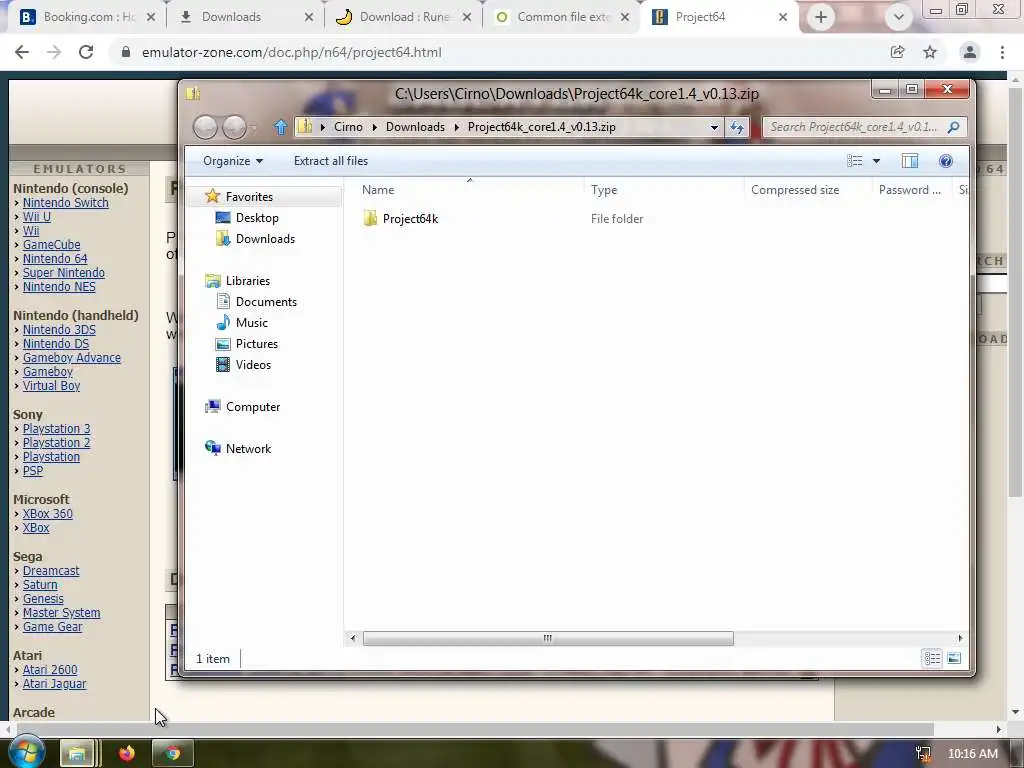Select the Project64k folder icon
Viewport: 1024px width, 768px height.
point(370,218)
